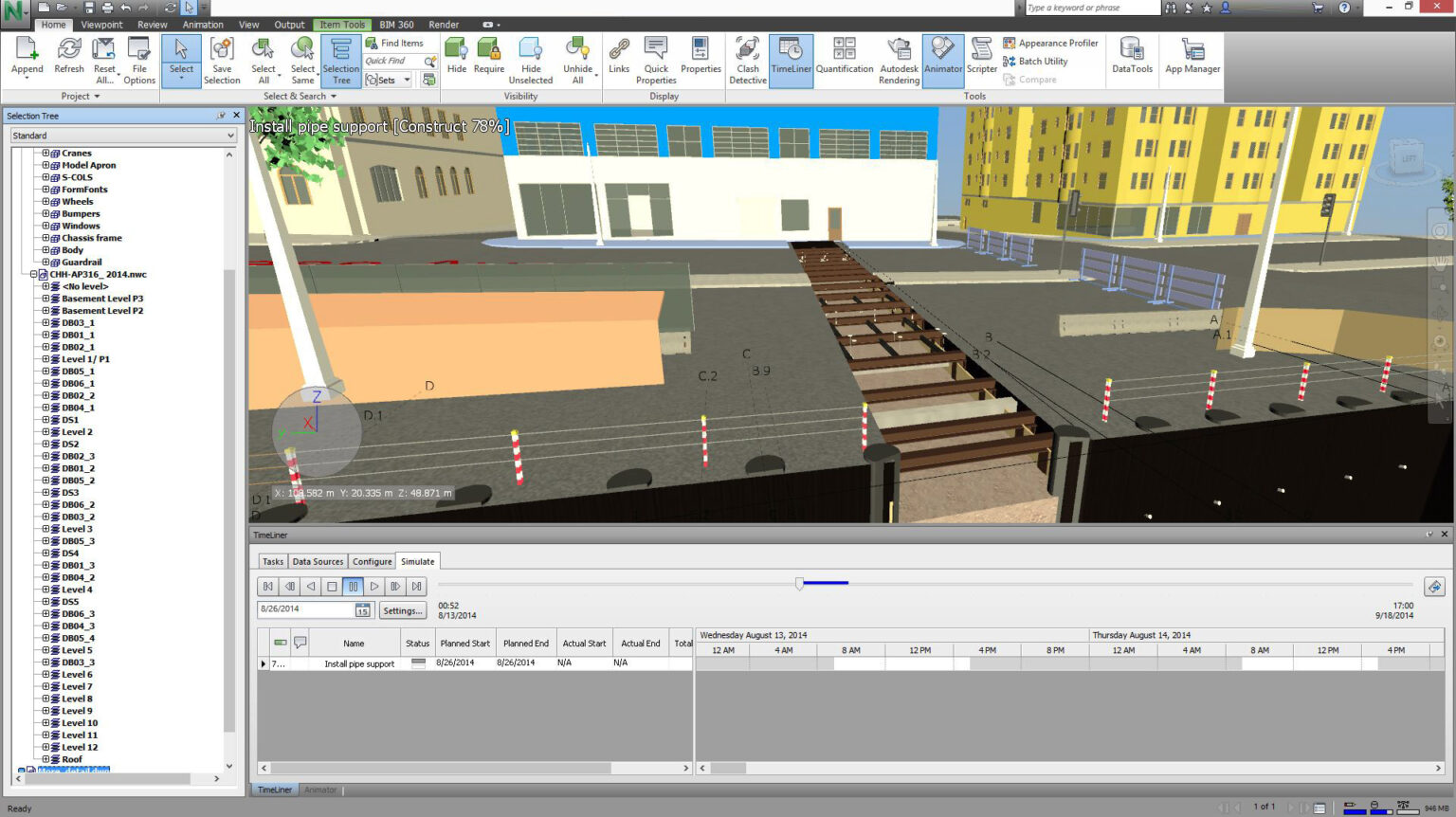
Task: Click the simulation progress slider
Action: coord(801,583)
